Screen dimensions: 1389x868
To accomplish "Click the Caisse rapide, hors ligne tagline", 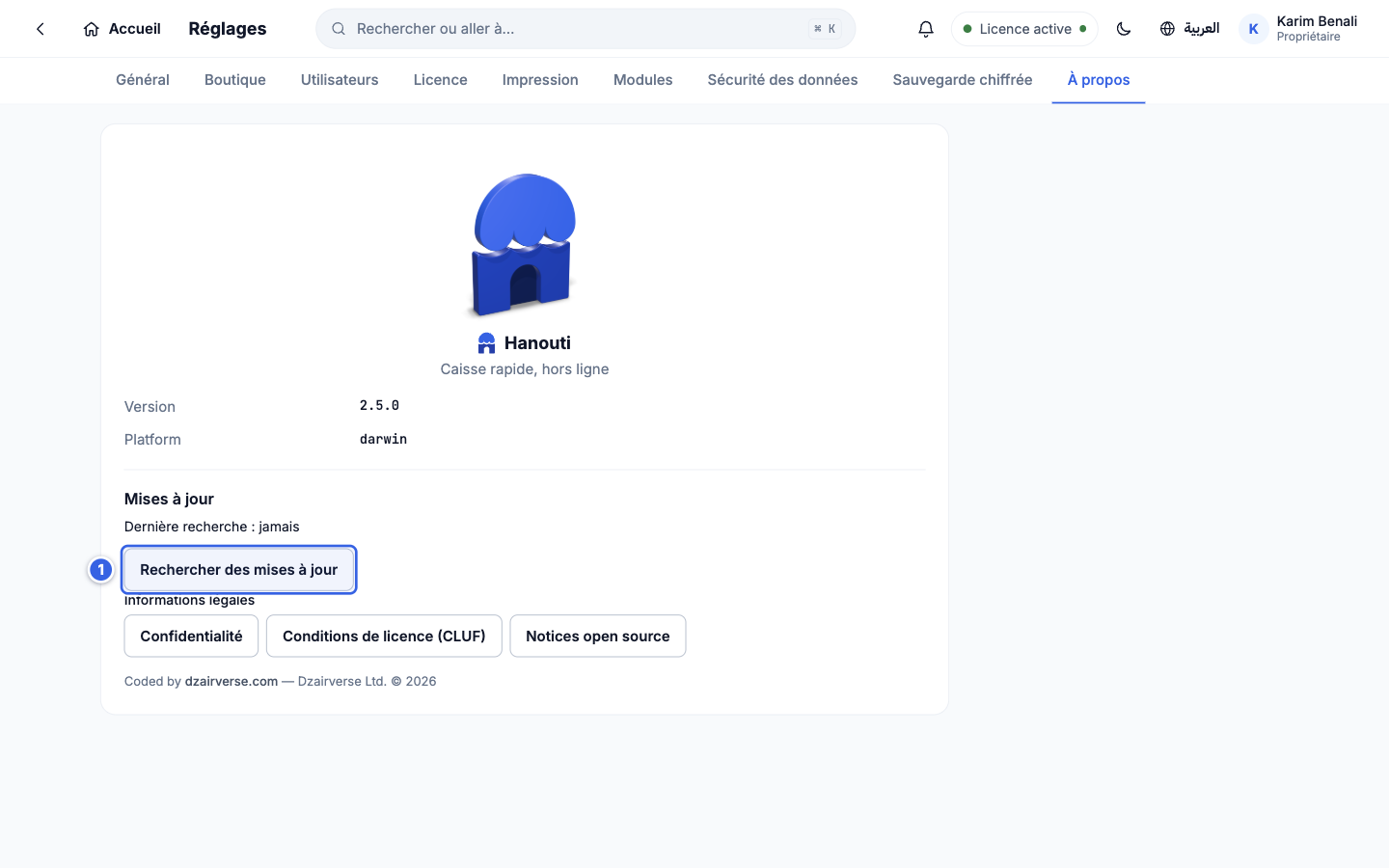I will coord(525,369).
